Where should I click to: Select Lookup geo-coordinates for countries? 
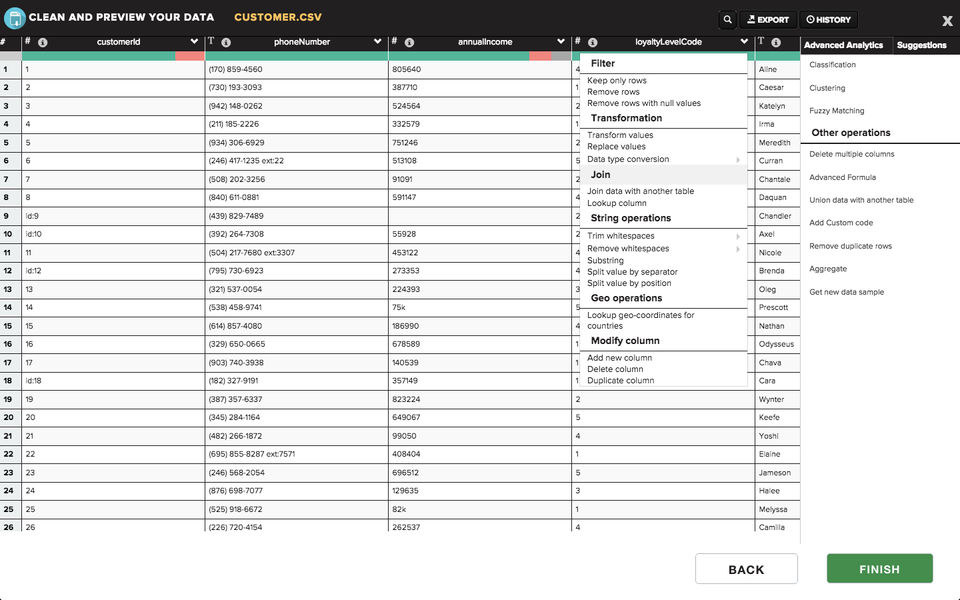(x=640, y=321)
